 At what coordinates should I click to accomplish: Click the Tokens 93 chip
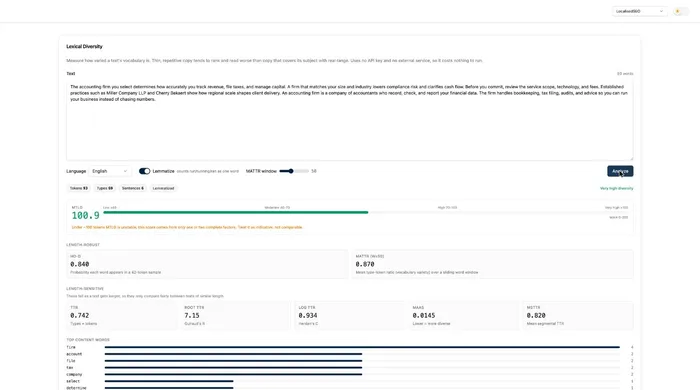click(79, 188)
